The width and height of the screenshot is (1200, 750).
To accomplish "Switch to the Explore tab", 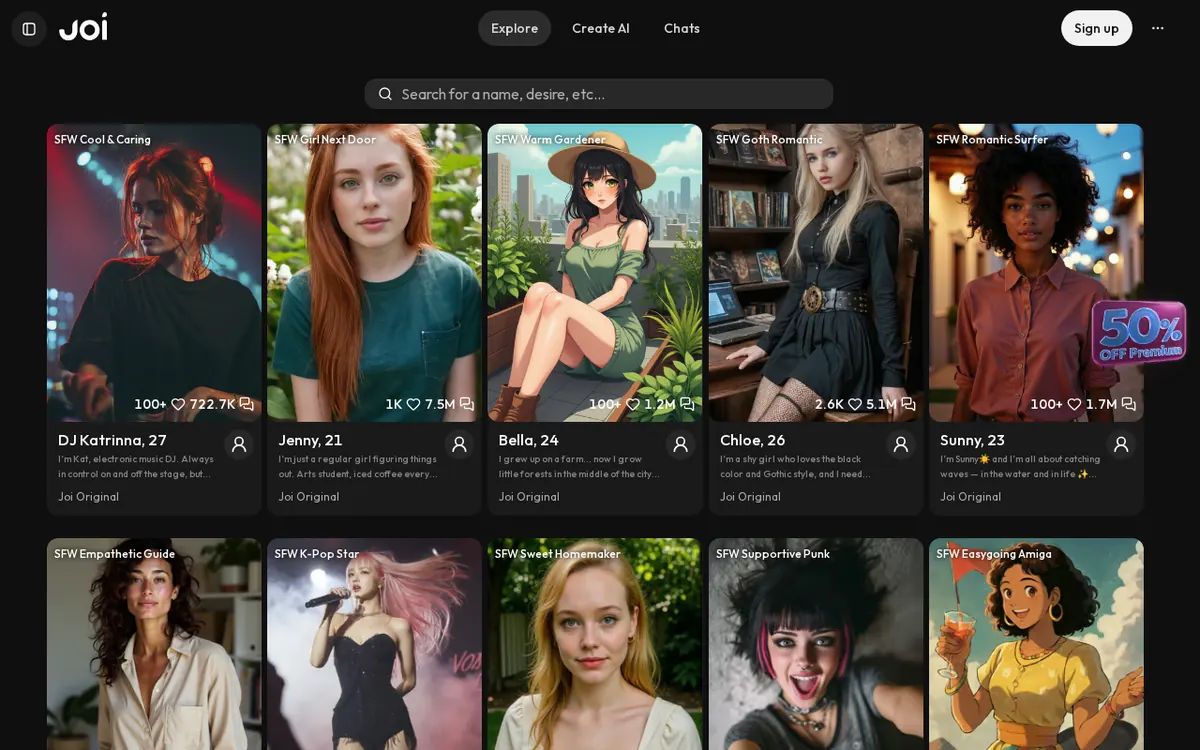I will tap(514, 28).
